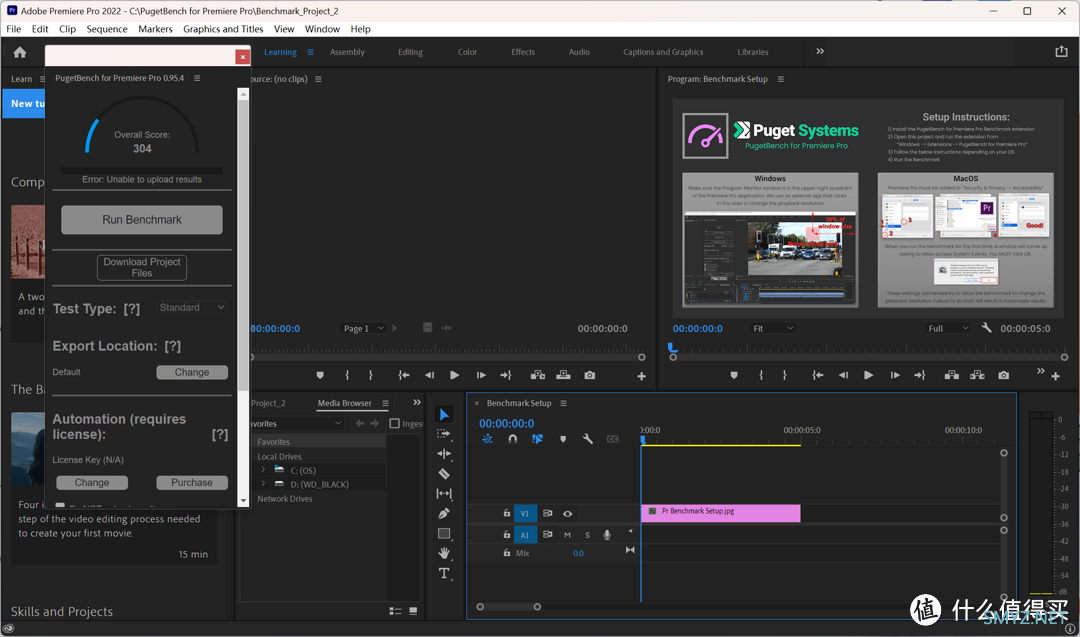Image resolution: width=1080 pixels, height=637 pixels.
Task: Show overflow workspaces chevron
Action: (820, 52)
